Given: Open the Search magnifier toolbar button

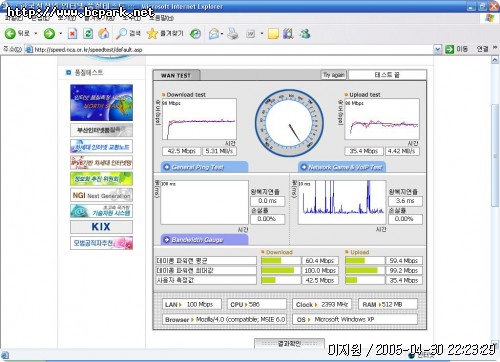Looking at the screenshot, I should pyautogui.click(x=128, y=33).
